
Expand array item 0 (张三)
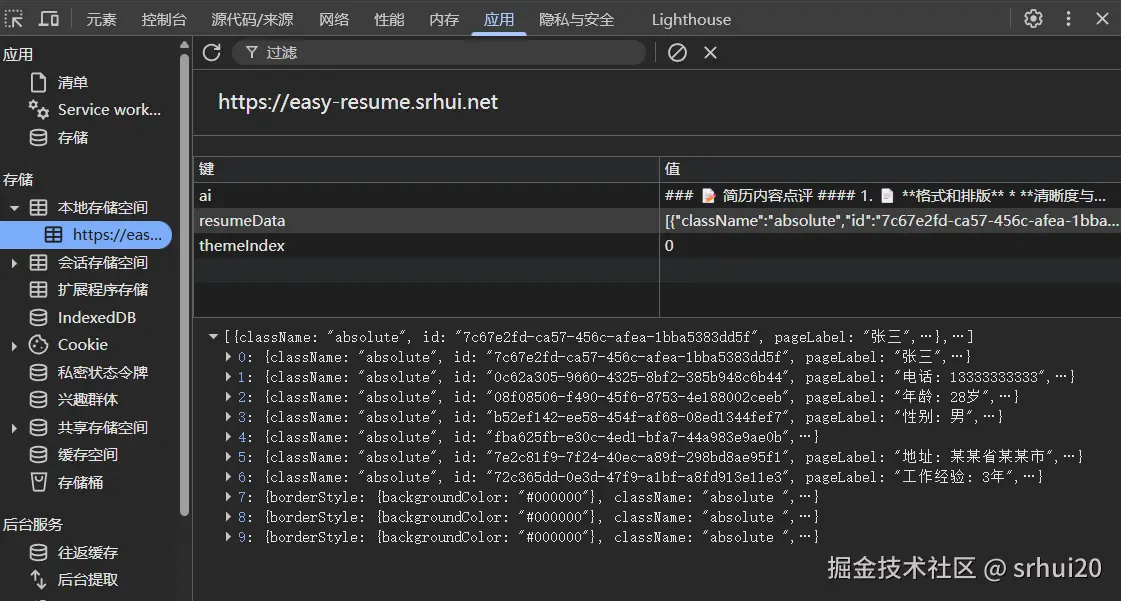[228, 356]
